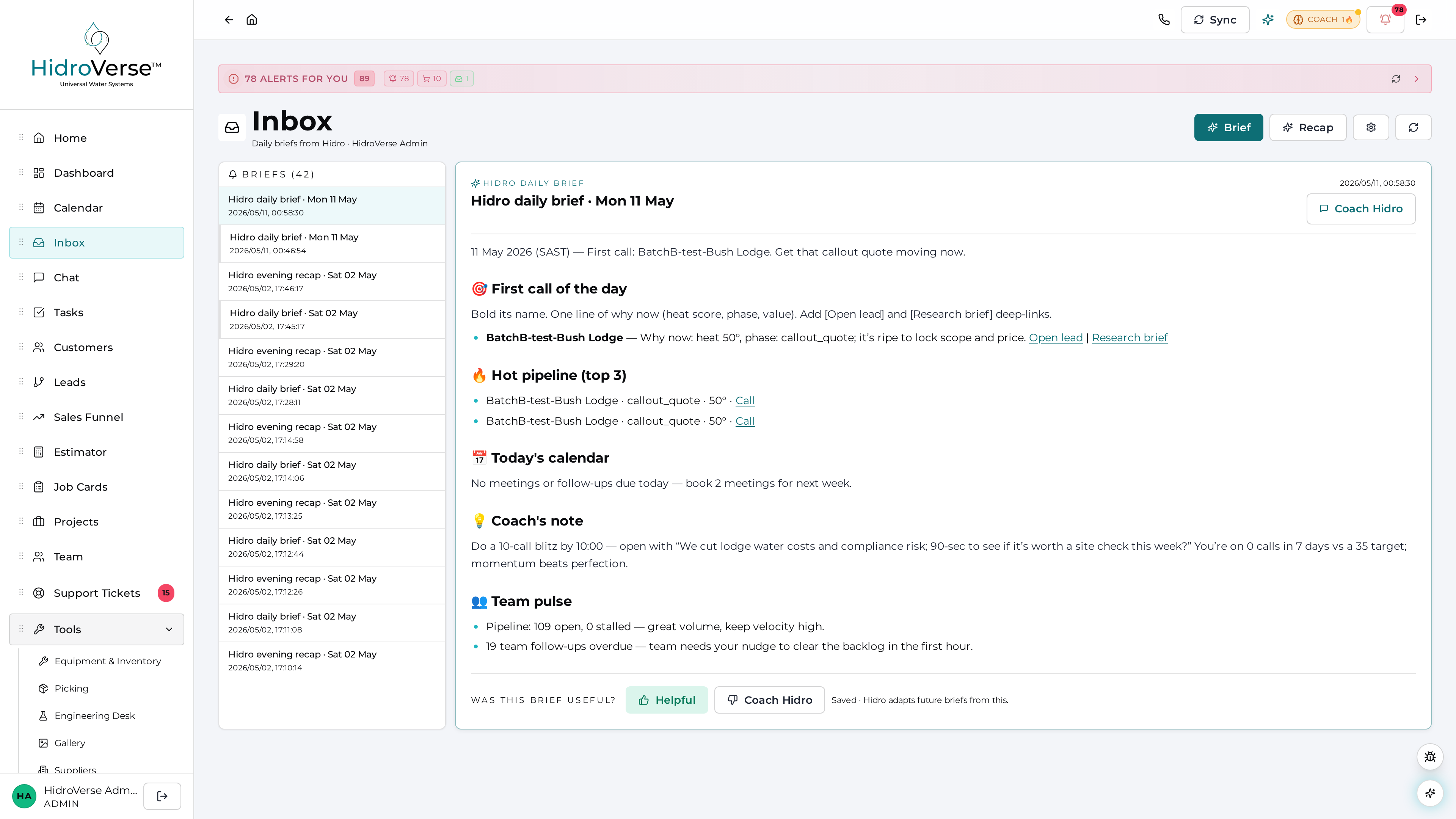The height and width of the screenshot is (819, 1456).
Task: Click the HidroVerse logo
Action: (x=96, y=55)
